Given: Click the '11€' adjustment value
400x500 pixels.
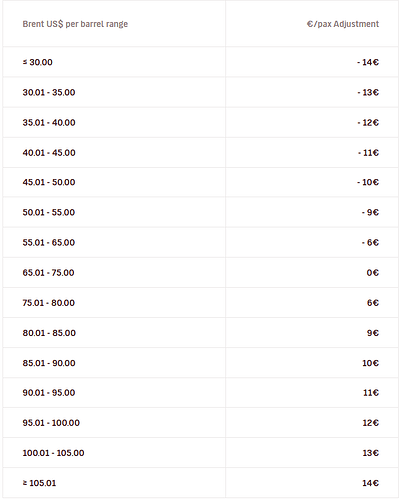Looking at the screenshot, I should (371, 393).
